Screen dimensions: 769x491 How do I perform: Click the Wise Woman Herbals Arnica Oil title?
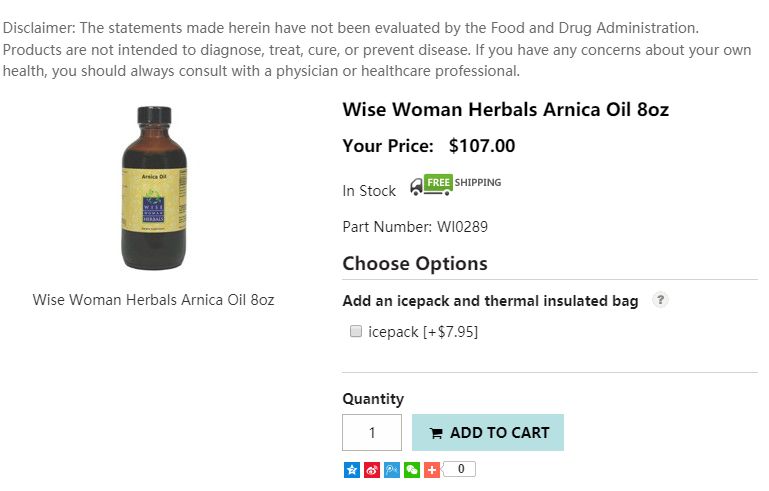coord(505,110)
